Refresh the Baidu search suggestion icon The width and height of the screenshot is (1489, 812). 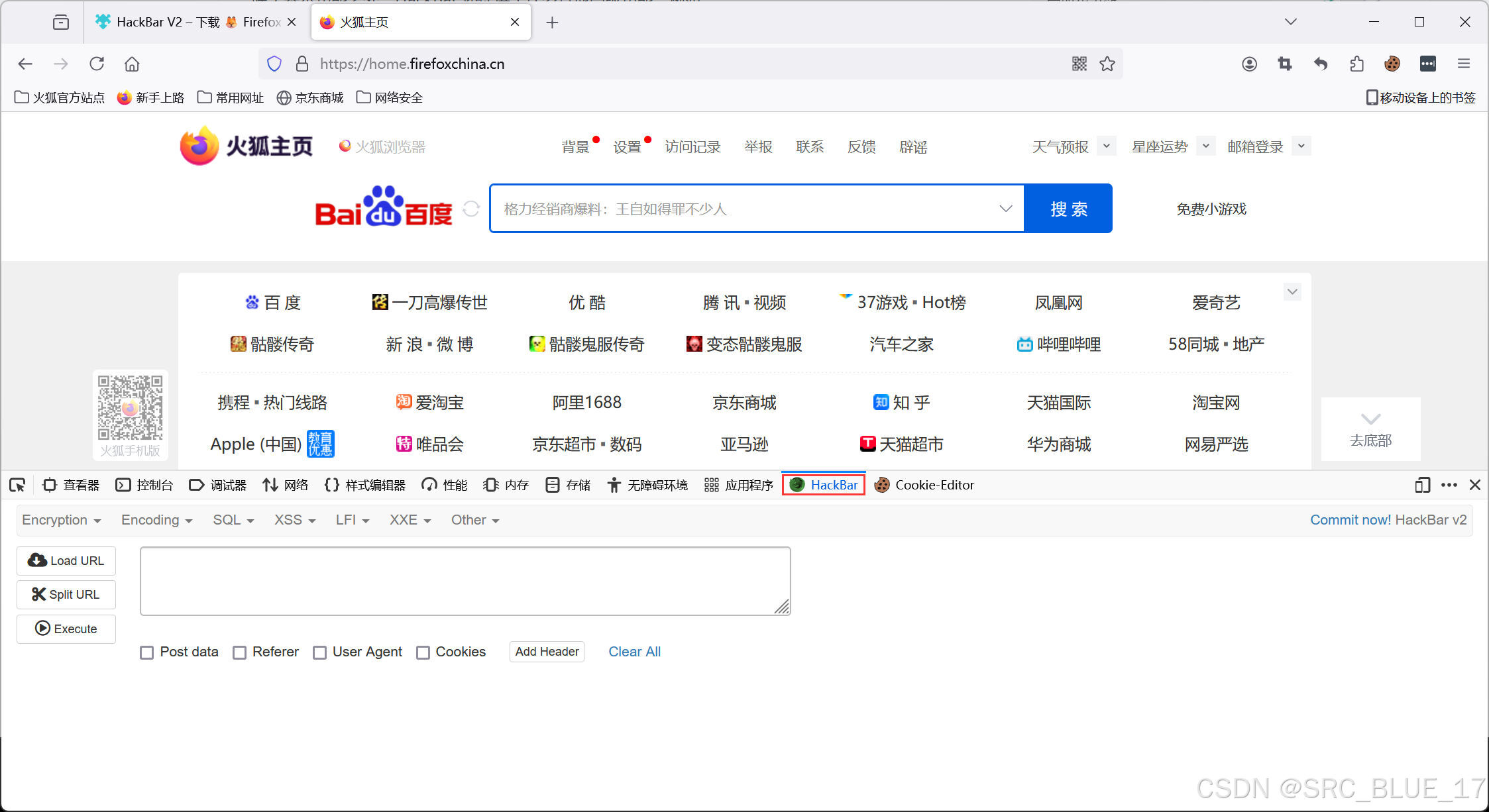coord(471,209)
